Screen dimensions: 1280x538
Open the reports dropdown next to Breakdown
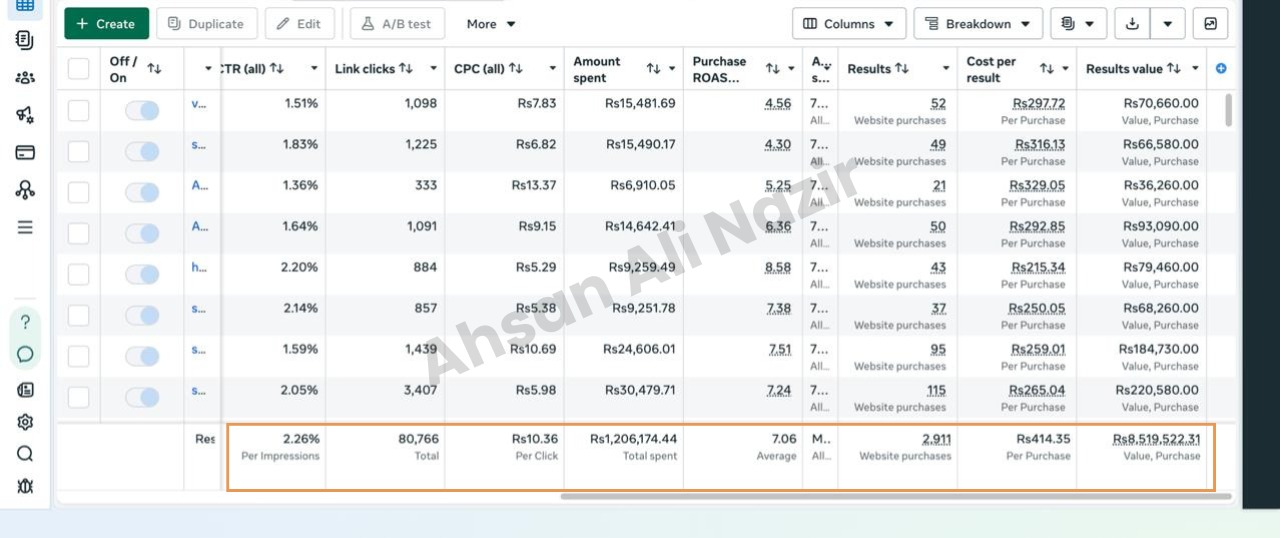click(1078, 24)
